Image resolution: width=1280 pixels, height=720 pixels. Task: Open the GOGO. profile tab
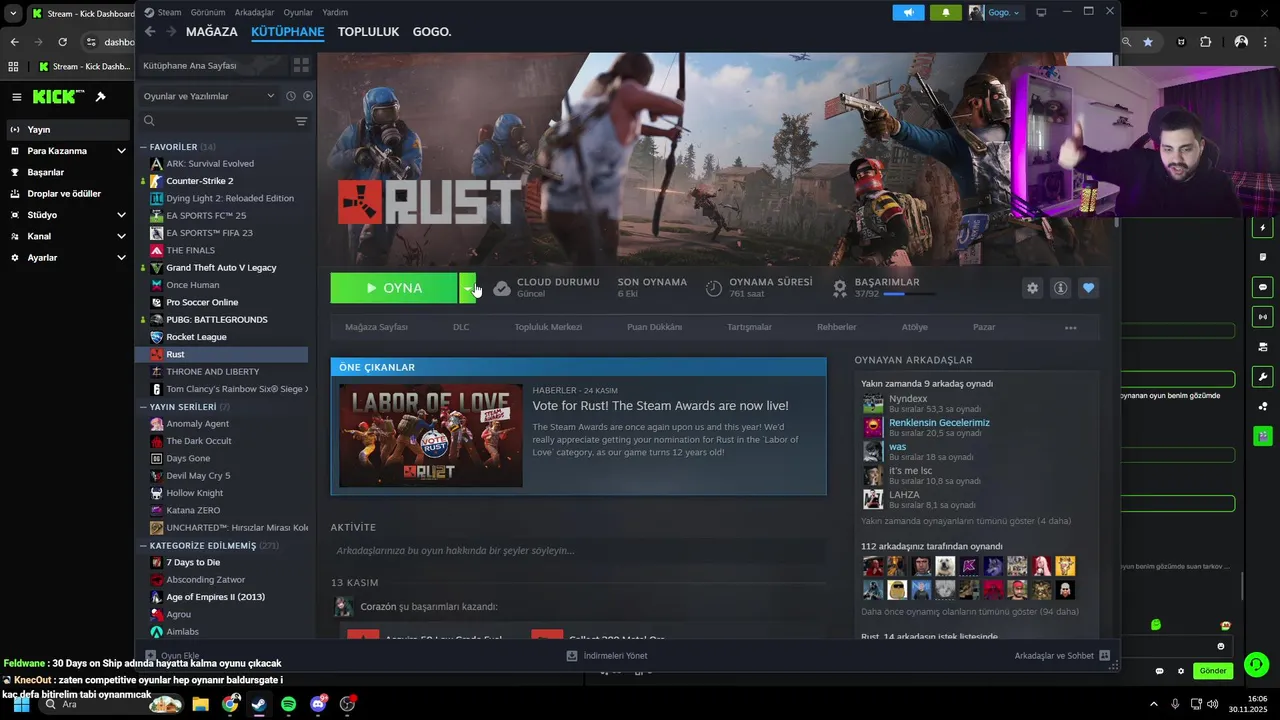pyautogui.click(x=432, y=32)
